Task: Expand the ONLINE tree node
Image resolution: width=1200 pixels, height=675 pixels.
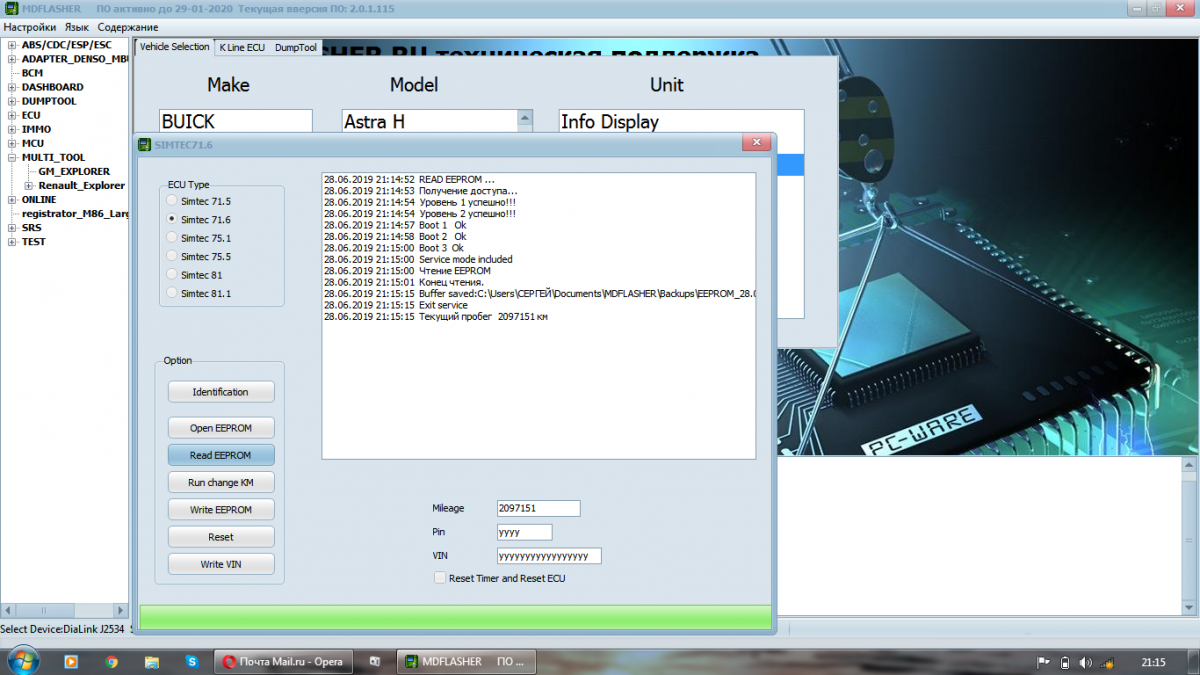Action: point(12,199)
